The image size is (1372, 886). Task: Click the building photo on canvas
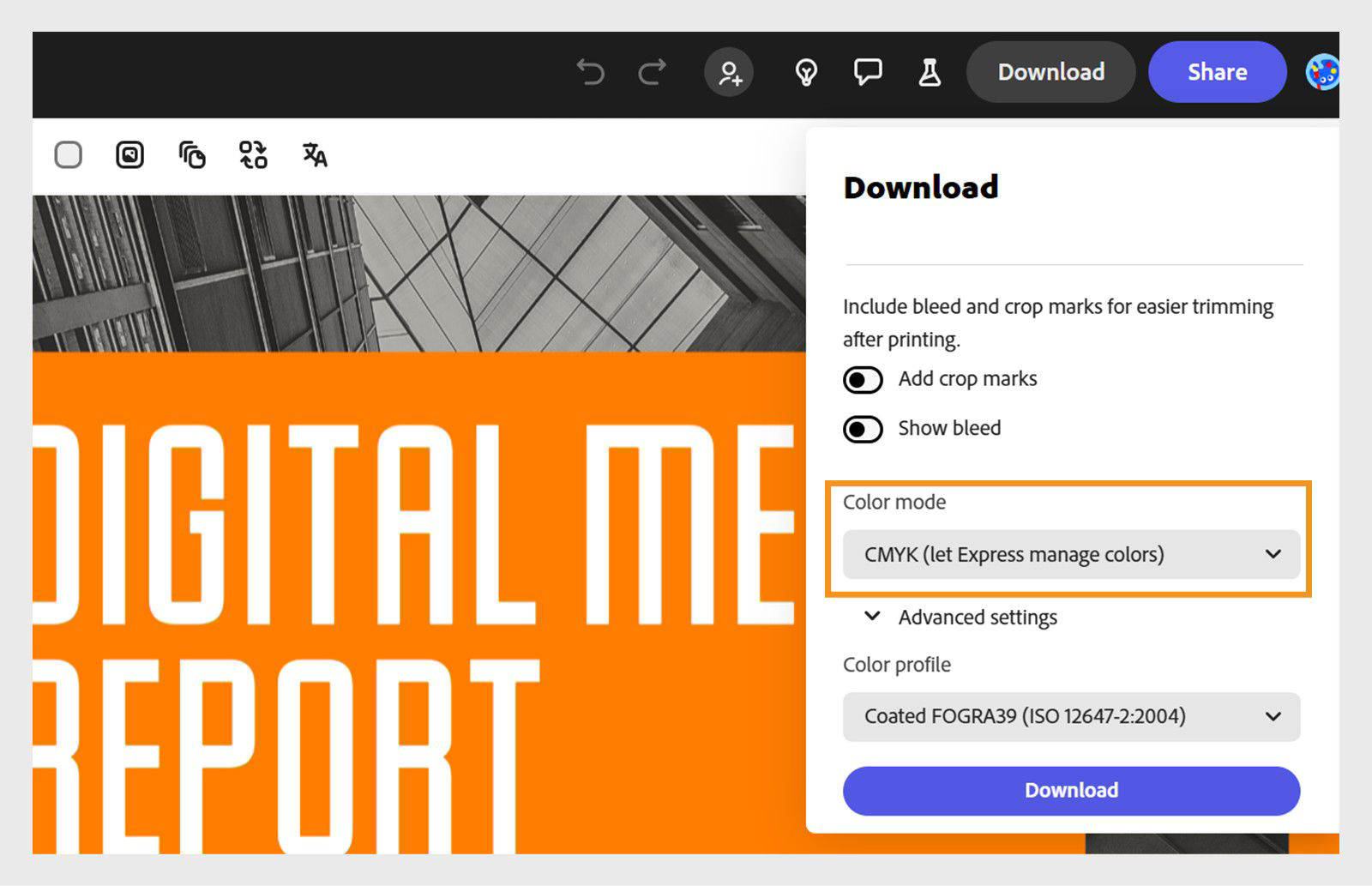pyautogui.click(x=418, y=274)
